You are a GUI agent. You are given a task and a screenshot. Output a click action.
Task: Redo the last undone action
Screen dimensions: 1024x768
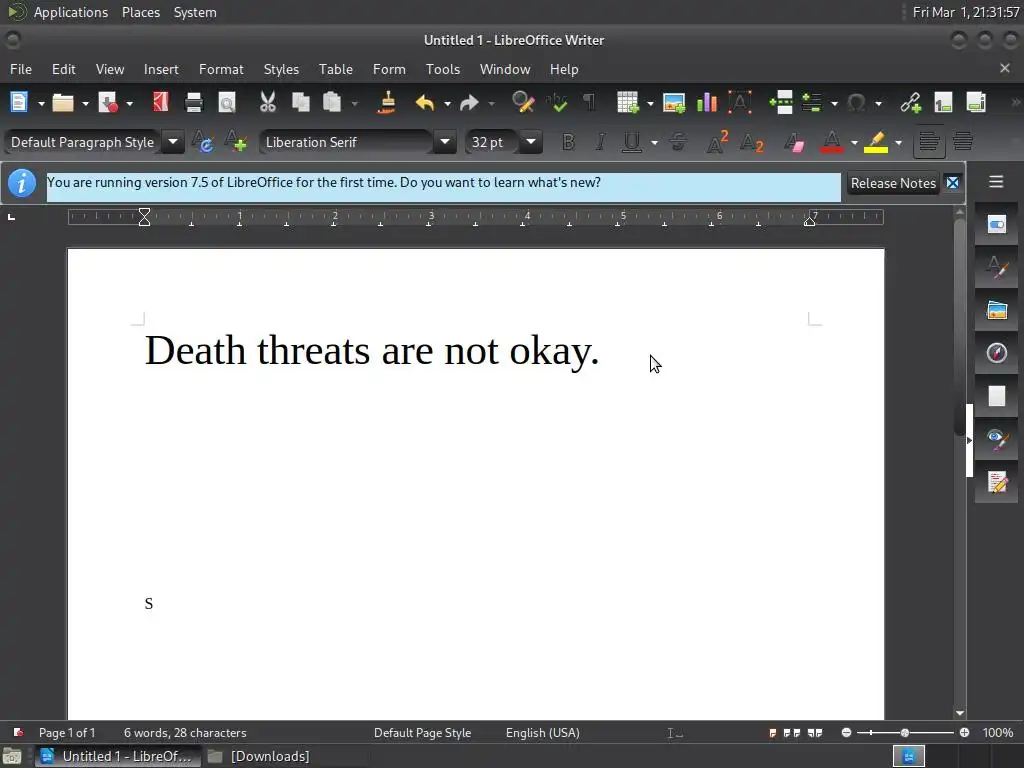[469, 103]
